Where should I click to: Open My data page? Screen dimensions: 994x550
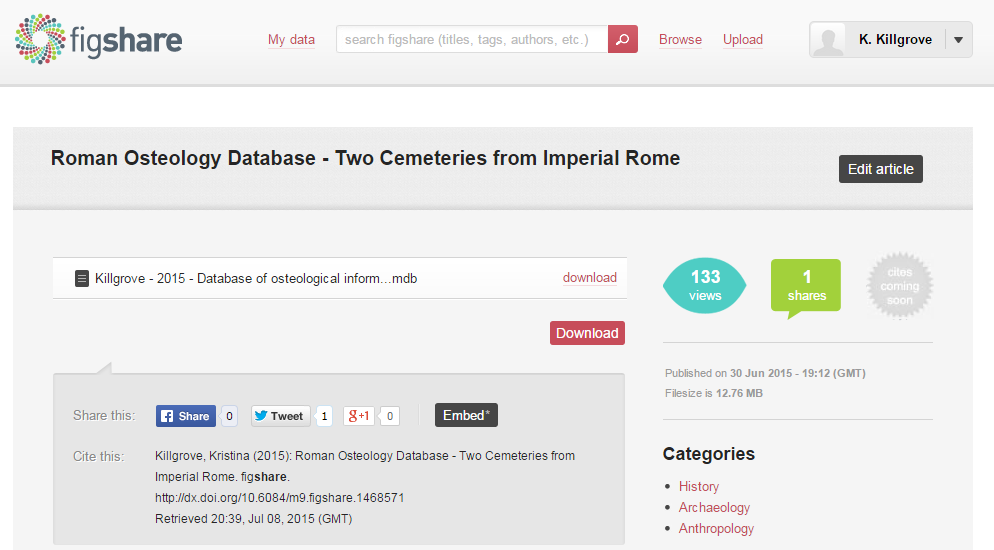tap(291, 40)
